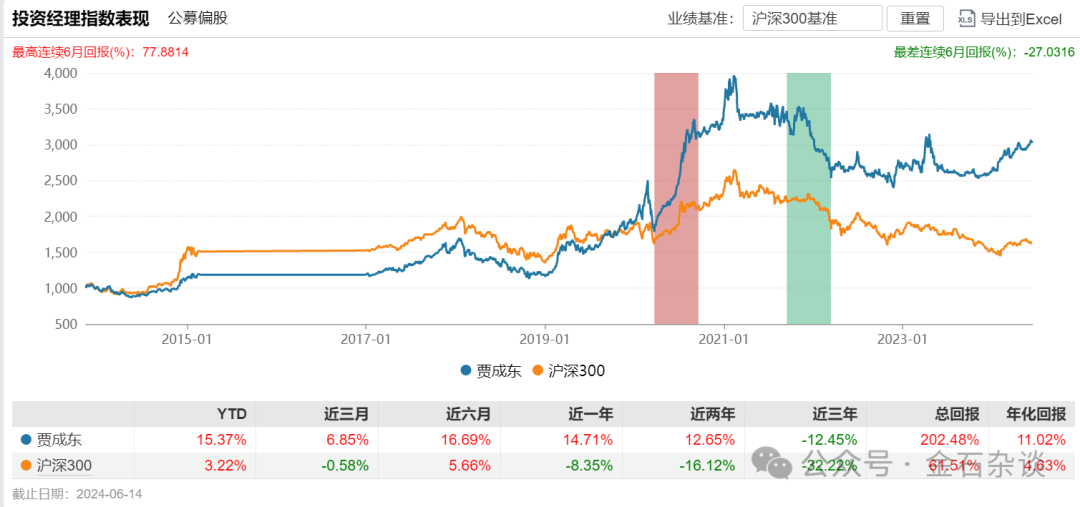Screen dimensions: 1080x507
Task: Toggle 沪深300 series in chart legend
Action: (568, 371)
